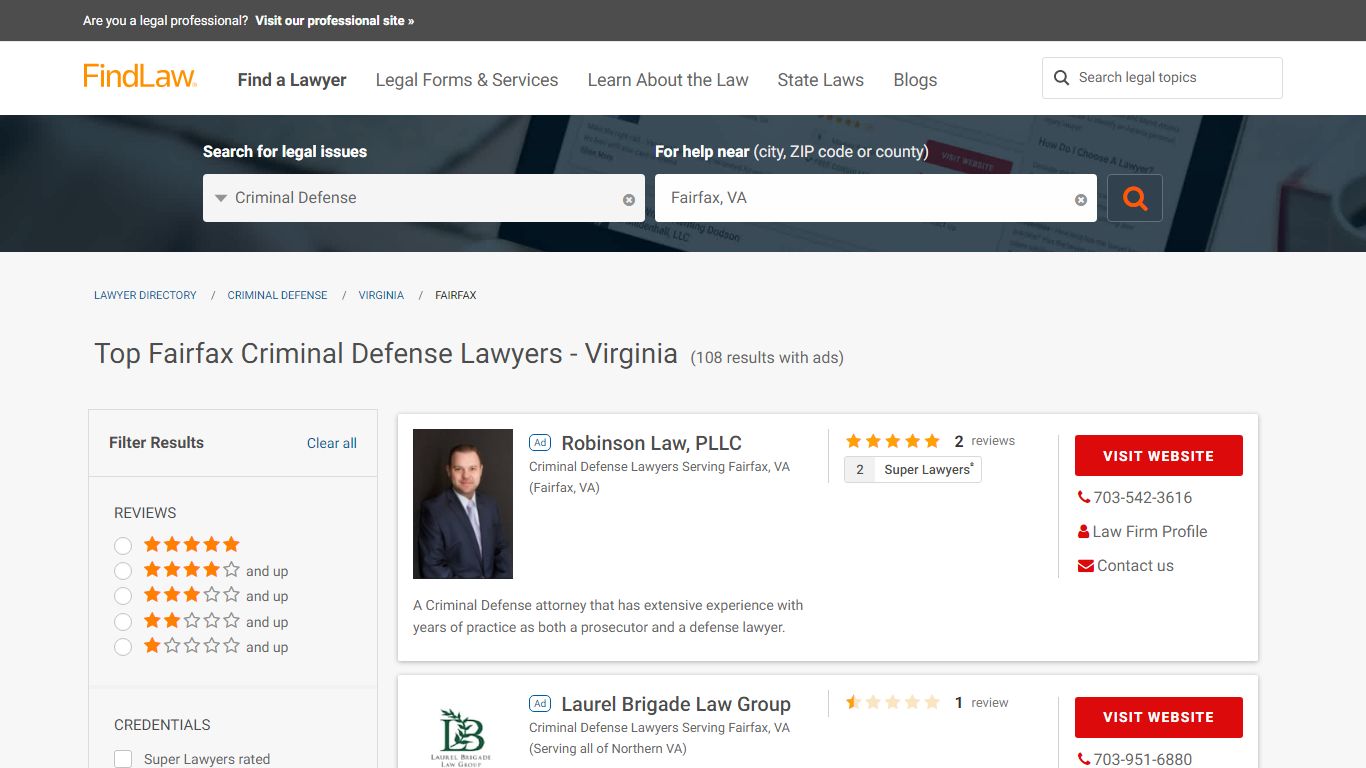The width and height of the screenshot is (1366, 768).
Task: Click the star rating of Laurel Brigade Law Group
Action: pyautogui.click(x=893, y=703)
